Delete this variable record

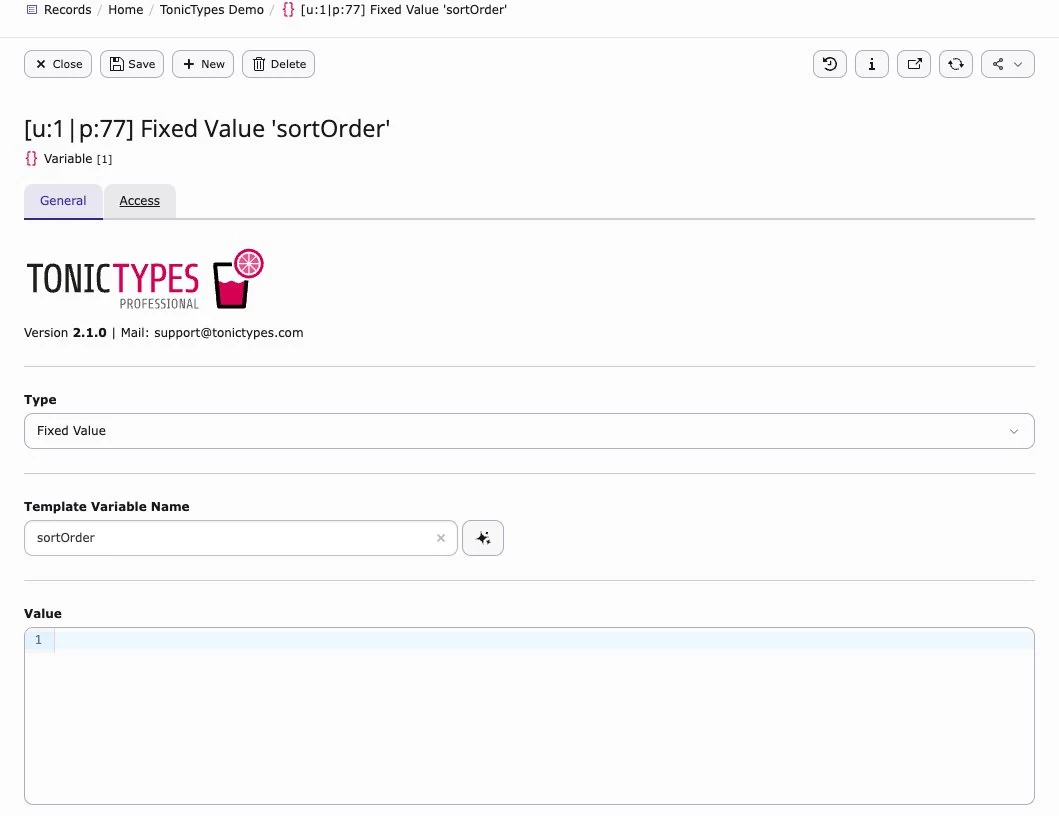279,64
